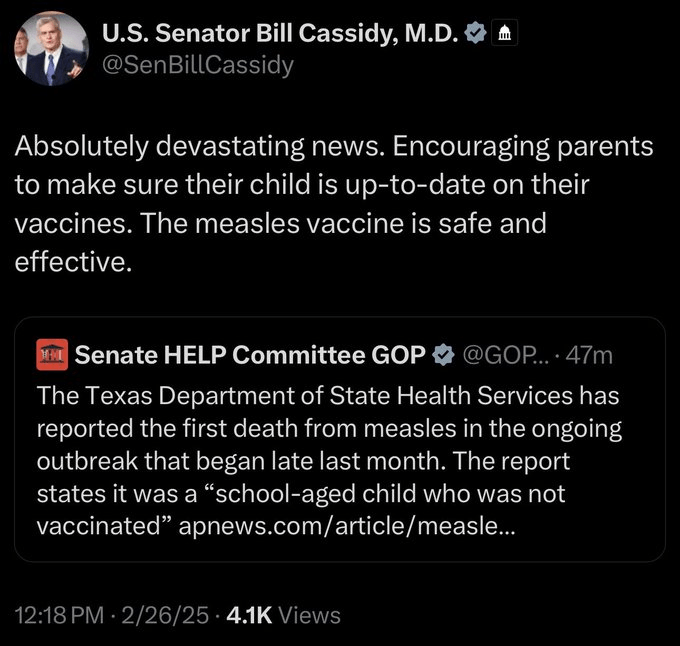
Task: Click Cassidy's blue verified checkmark badge
Action: (476, 34)
